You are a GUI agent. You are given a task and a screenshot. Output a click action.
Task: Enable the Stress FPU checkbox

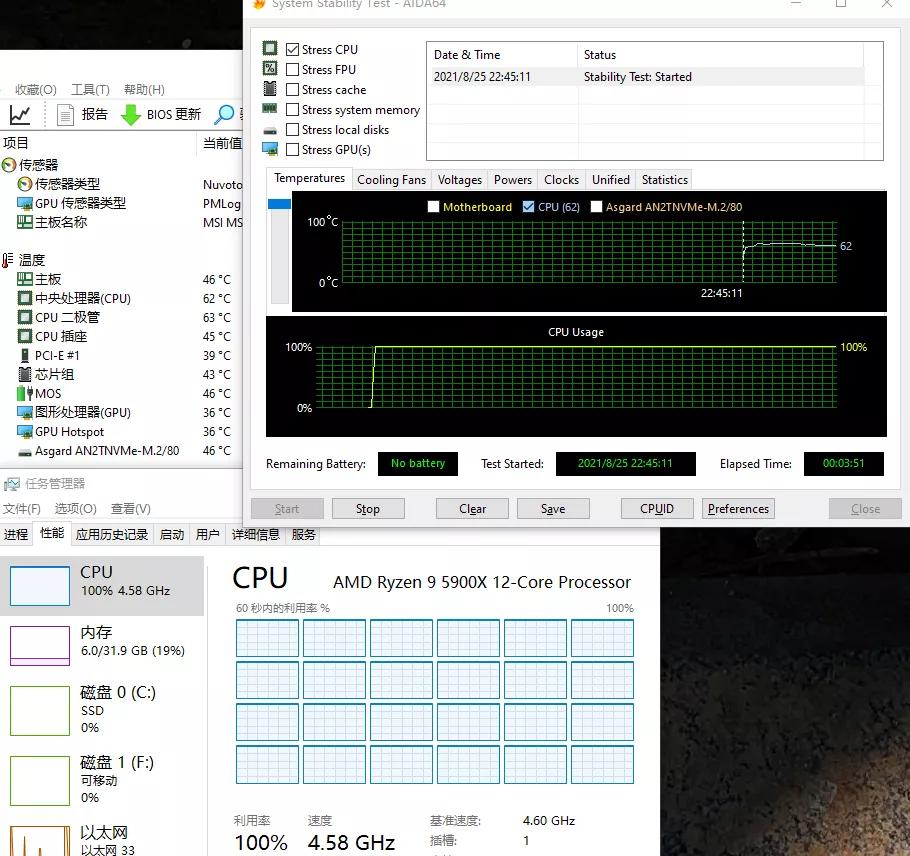tap(292, 69)
